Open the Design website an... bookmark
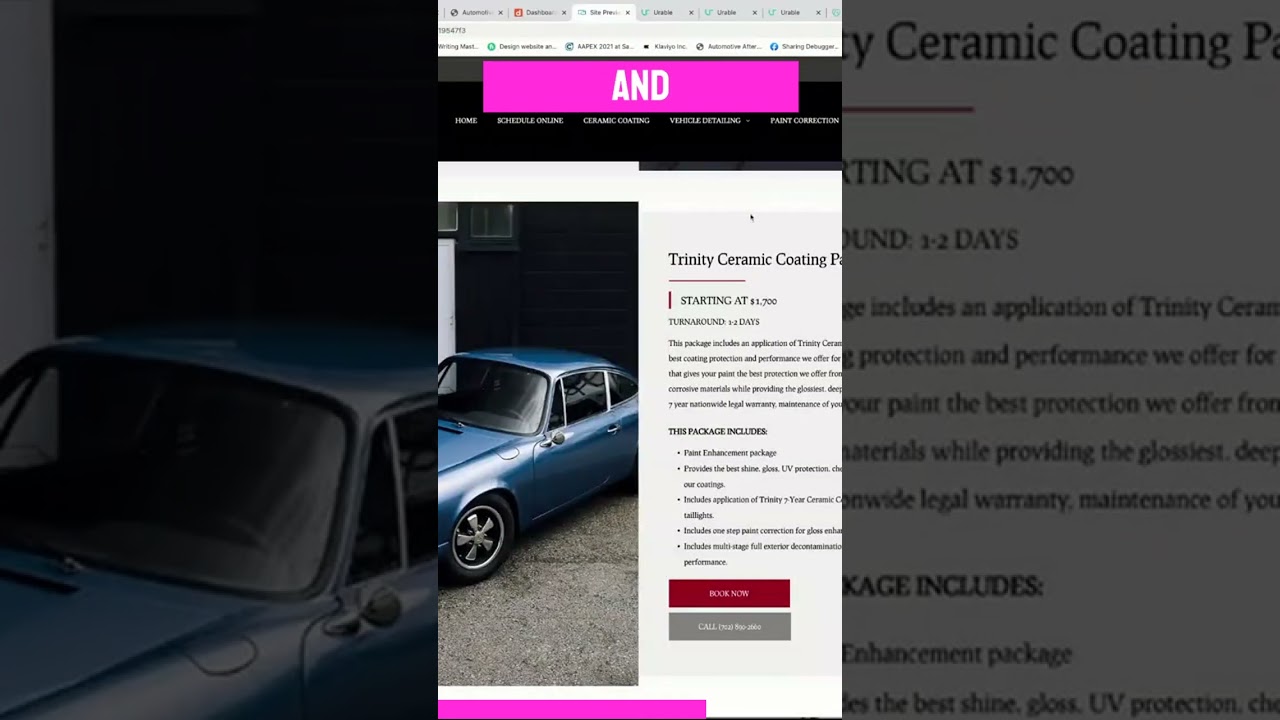 [521, 46]
